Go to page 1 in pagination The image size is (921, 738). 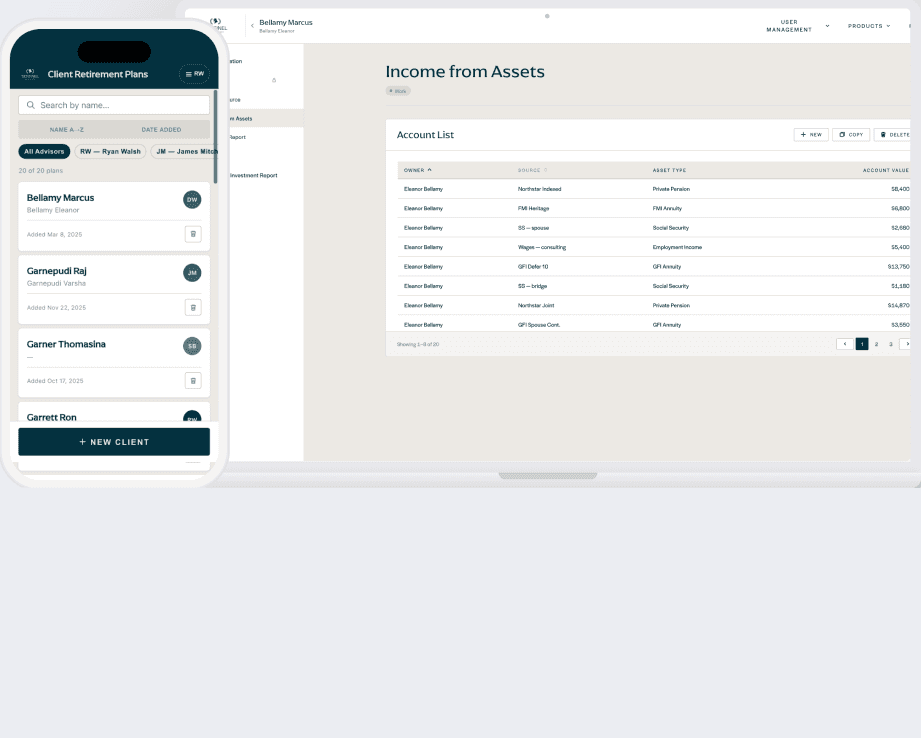point(862,344)
